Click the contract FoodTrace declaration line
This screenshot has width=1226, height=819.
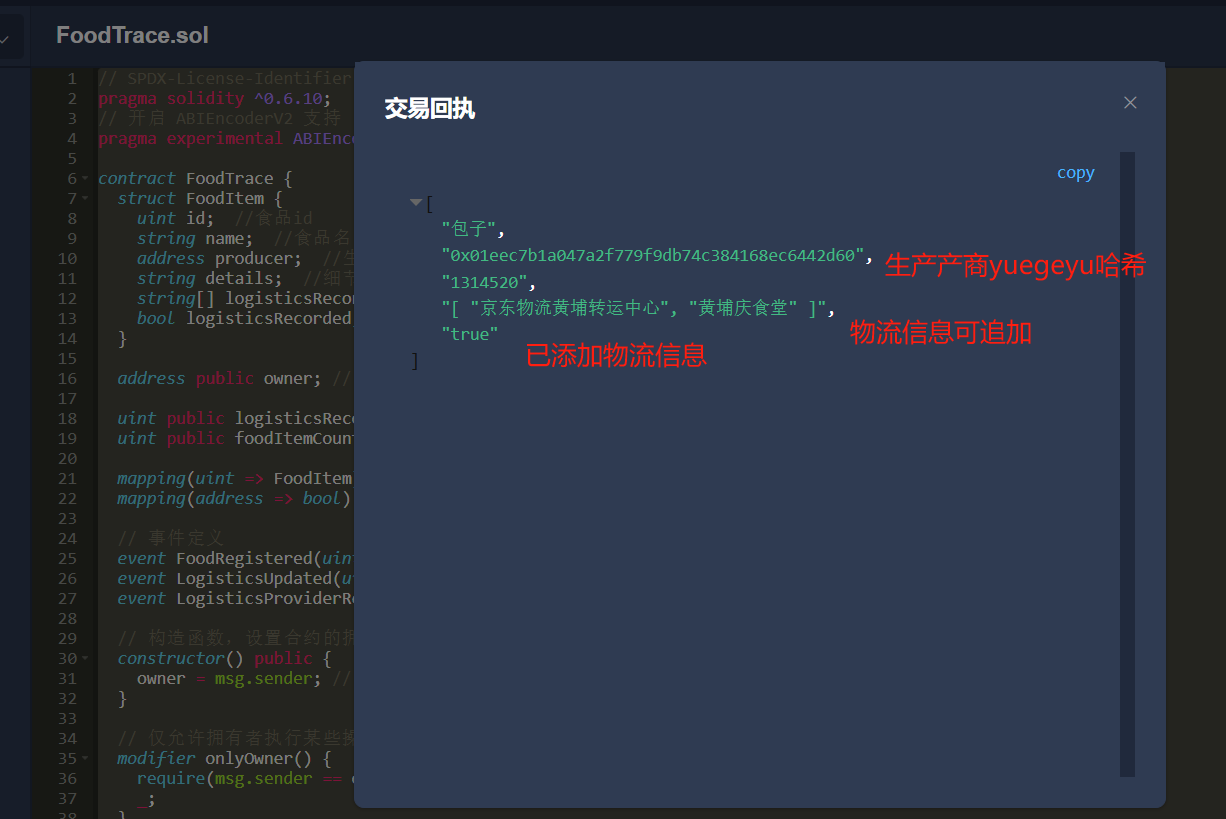point(195,178)
